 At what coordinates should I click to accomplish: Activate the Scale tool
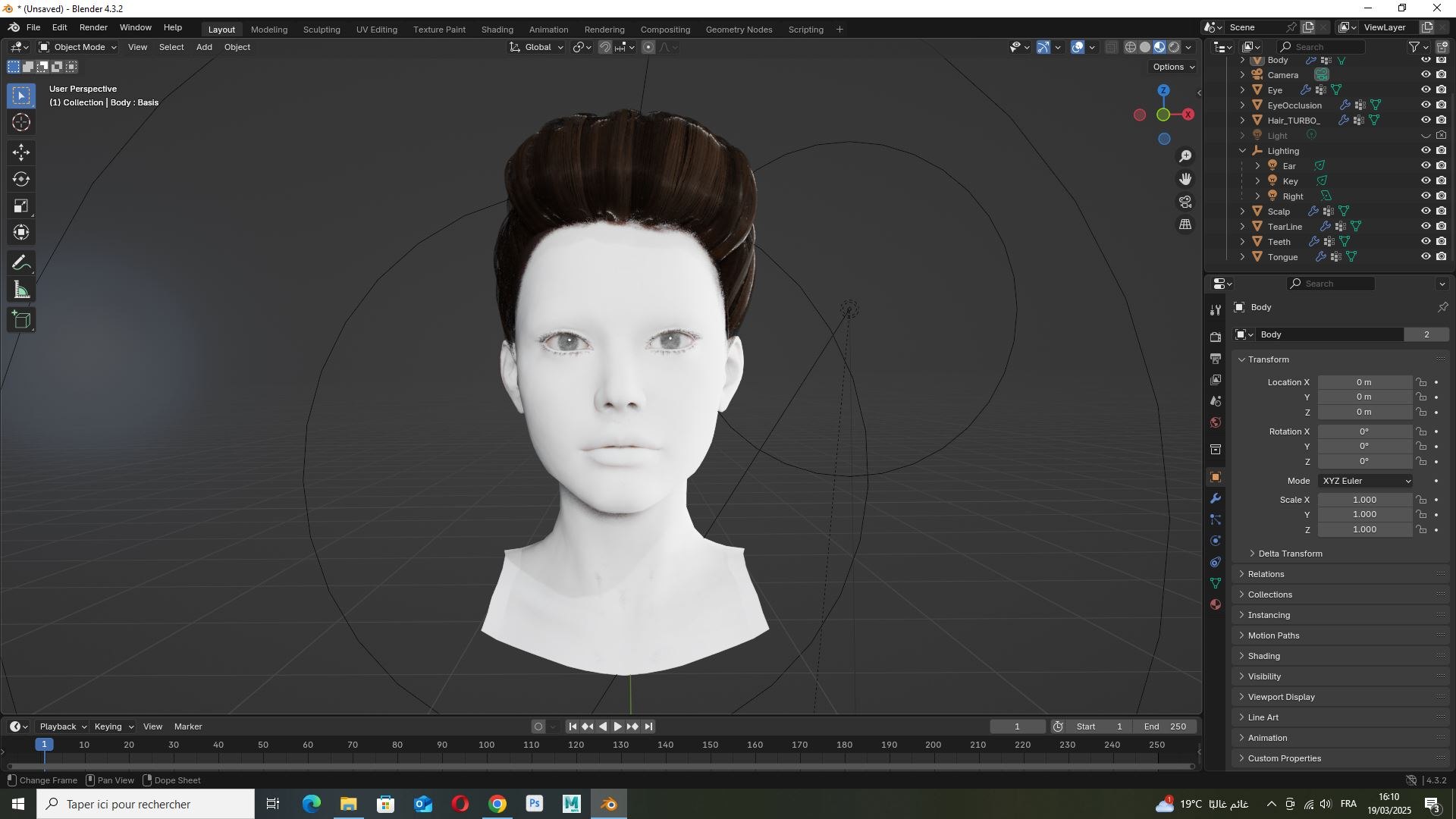tap(21, 206)
